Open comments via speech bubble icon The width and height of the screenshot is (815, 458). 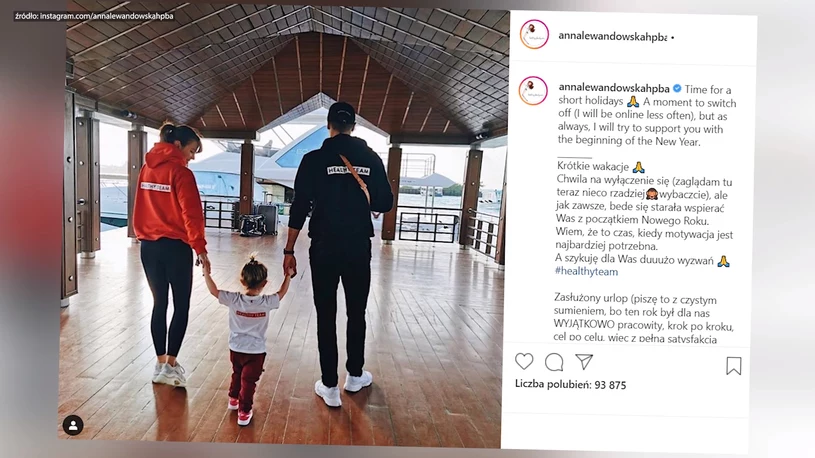coord(554,362)
